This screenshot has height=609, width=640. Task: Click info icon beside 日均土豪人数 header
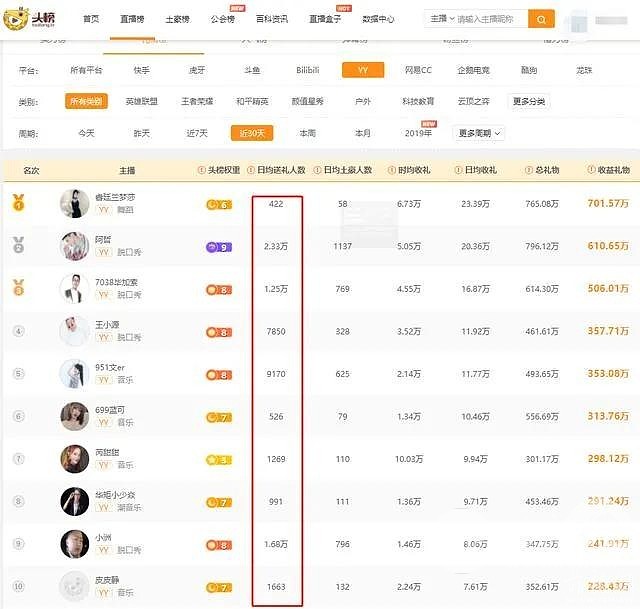click(317, 170)
